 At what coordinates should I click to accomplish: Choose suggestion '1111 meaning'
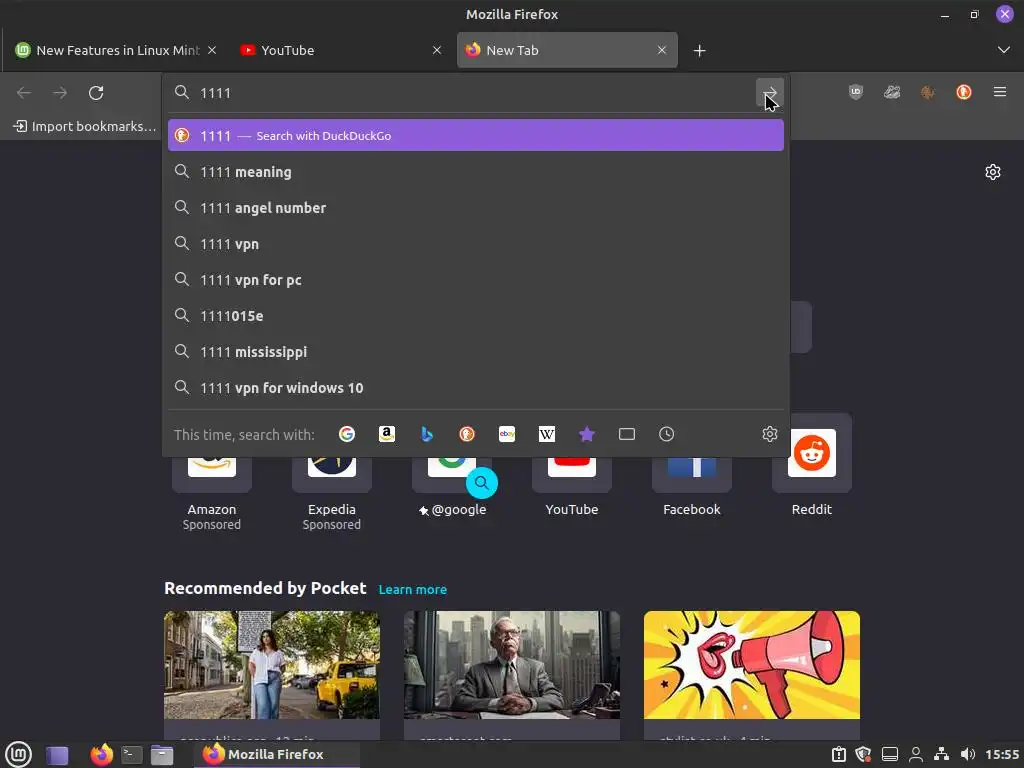coord(475,172)
